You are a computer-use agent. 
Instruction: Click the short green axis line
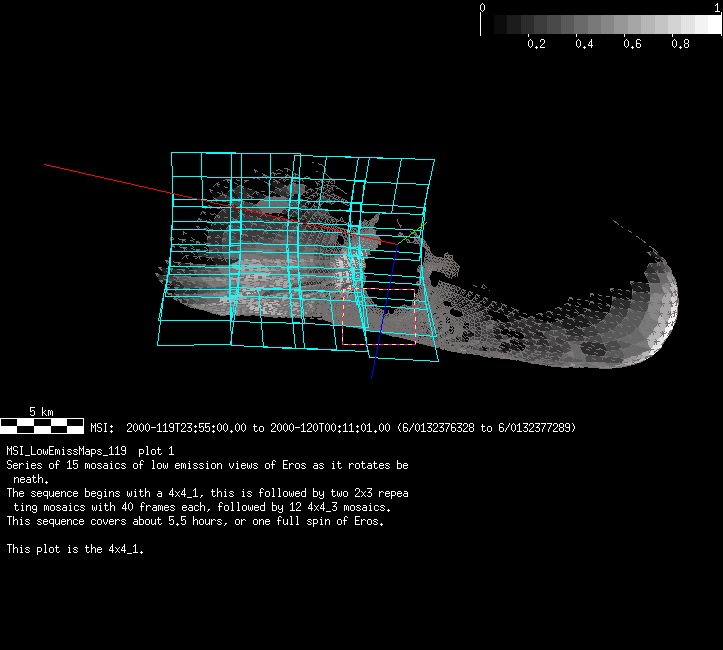pyautogui.click(x=410, y=236)
